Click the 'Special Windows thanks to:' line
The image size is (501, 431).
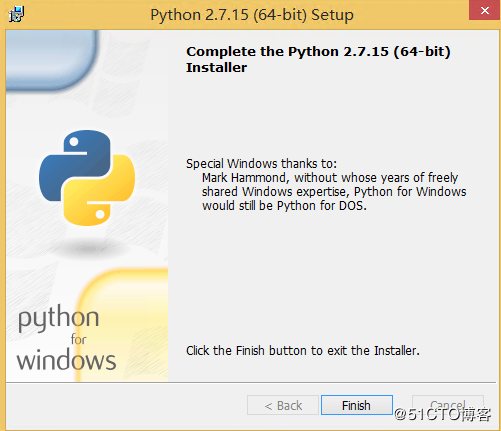[261, 164]
